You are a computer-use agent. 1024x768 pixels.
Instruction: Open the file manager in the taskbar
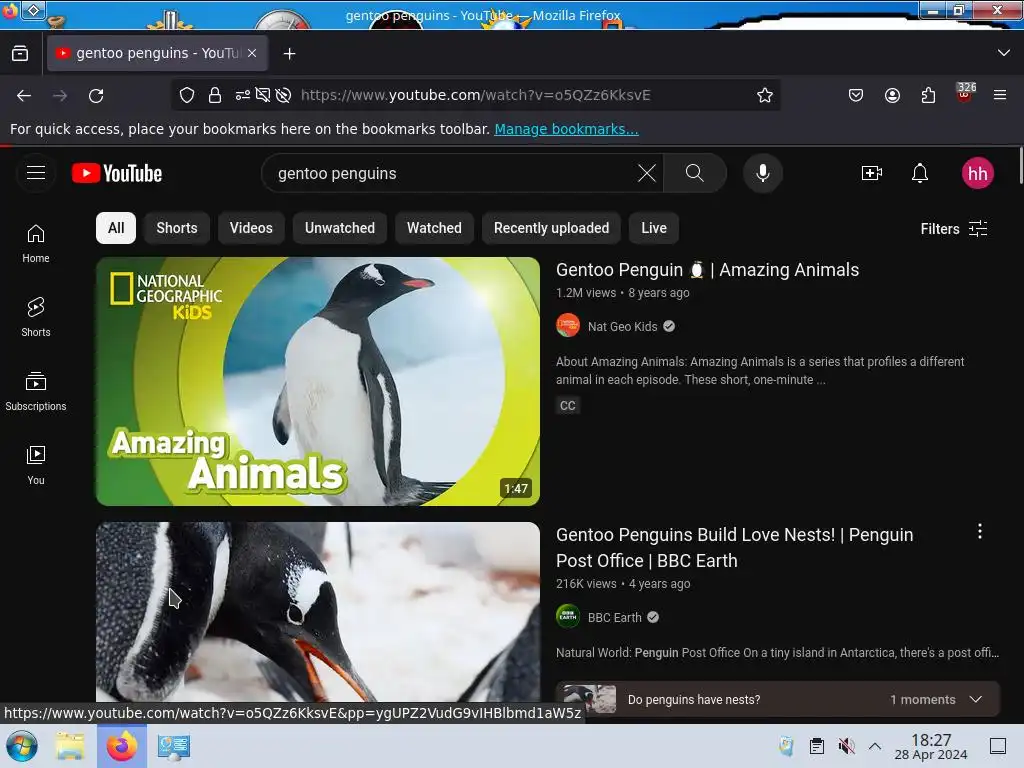pyautogui.click(x=70, y=746)
